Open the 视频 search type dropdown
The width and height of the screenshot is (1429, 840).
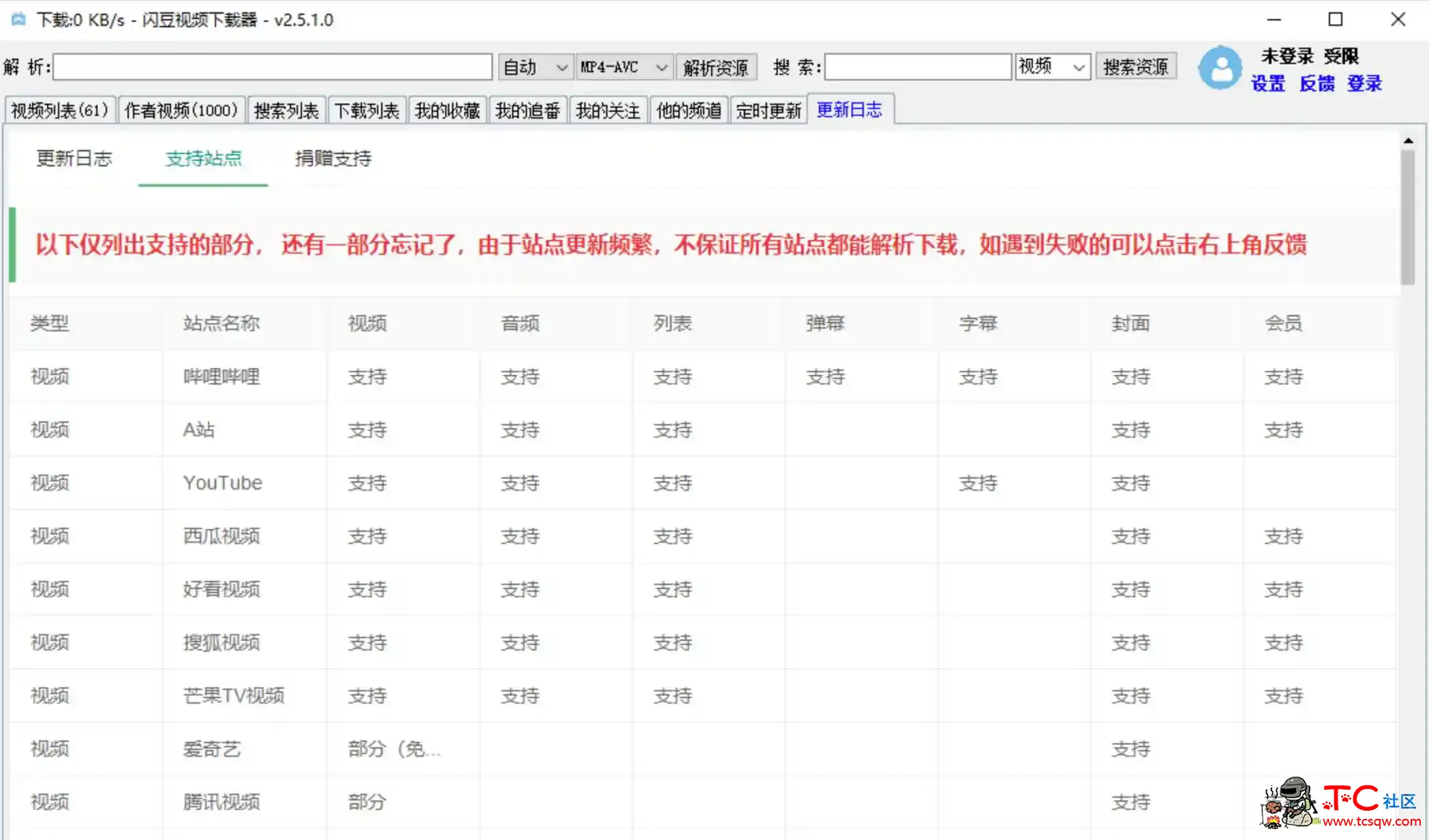click(1053, 67)
